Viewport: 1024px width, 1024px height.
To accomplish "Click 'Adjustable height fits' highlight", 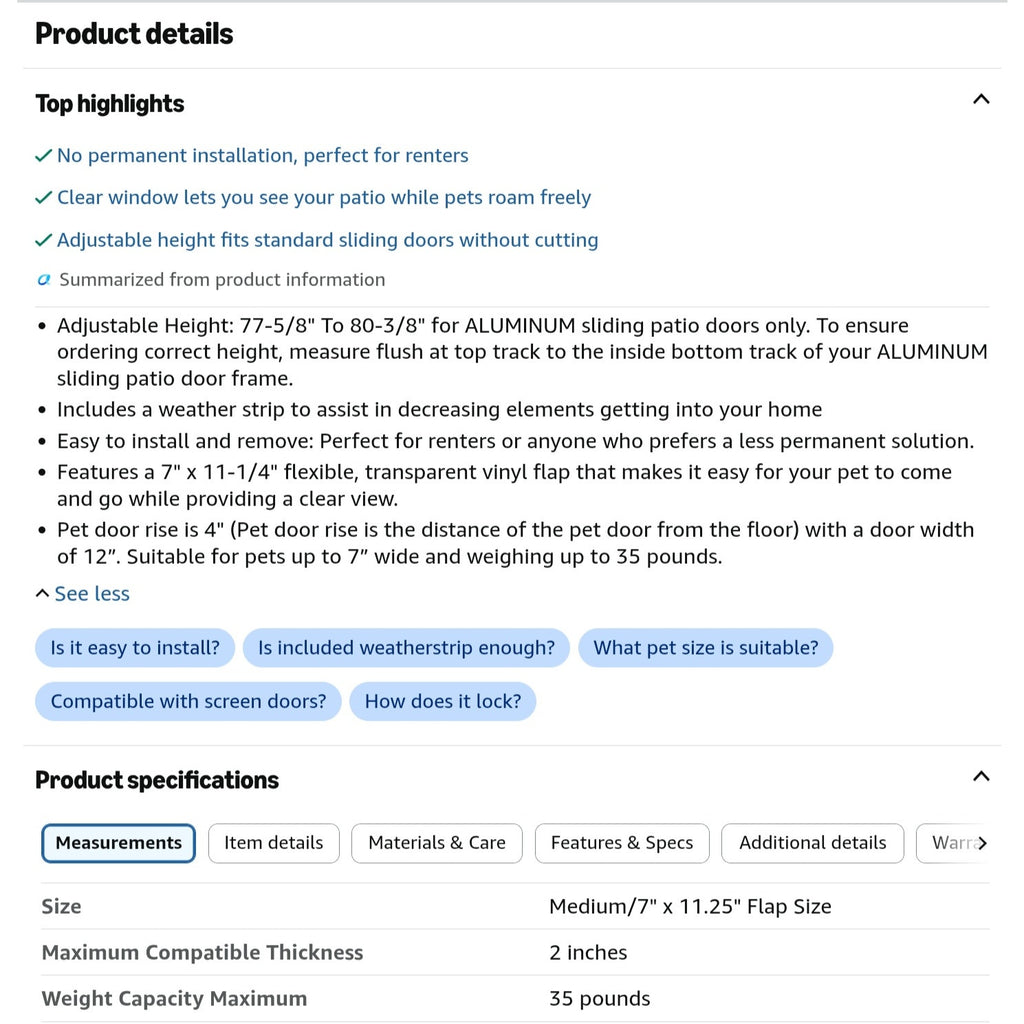I will [x=327, y=240].
